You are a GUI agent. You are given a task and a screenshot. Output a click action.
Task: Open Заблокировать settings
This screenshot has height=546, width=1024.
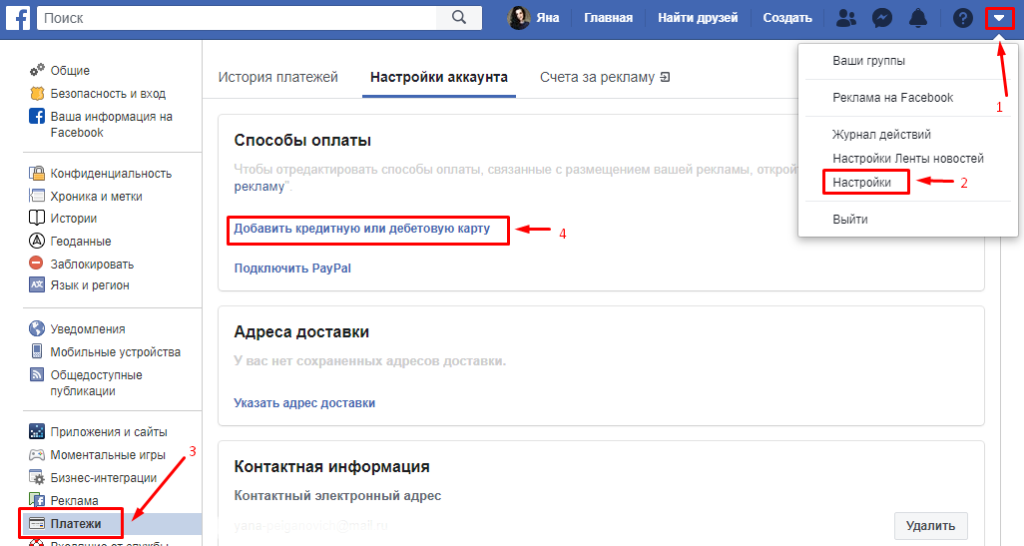click(92, 264)
